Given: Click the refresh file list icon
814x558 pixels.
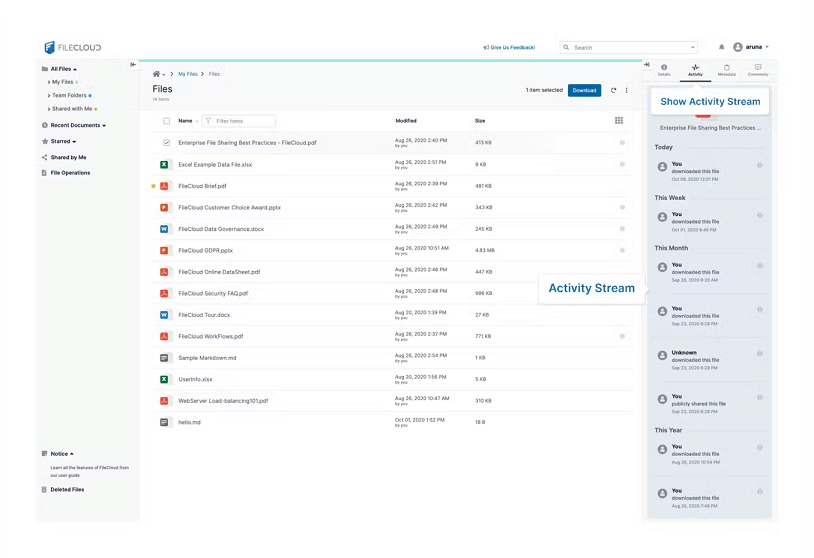Looking at the screenshot, I should (614, 90).
